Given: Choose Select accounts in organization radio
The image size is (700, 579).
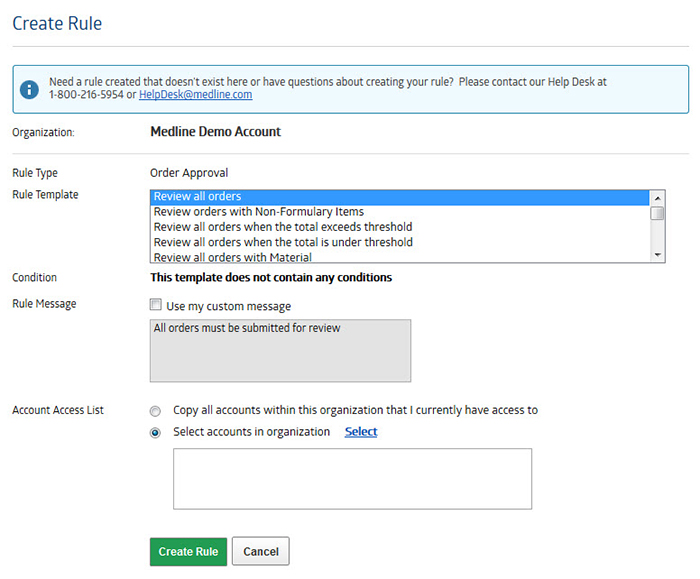Looking at the screenshot, I should pos(155,433).
